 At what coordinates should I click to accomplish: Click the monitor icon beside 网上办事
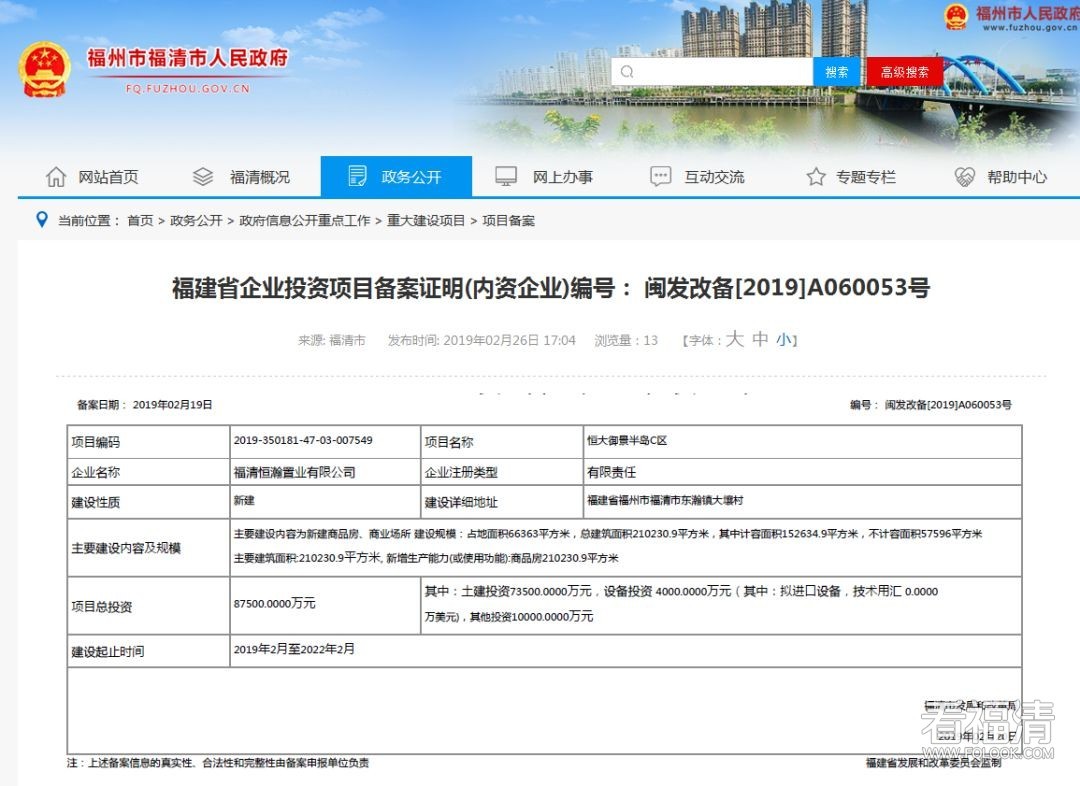pyautogui.click(x=506, y=176)
